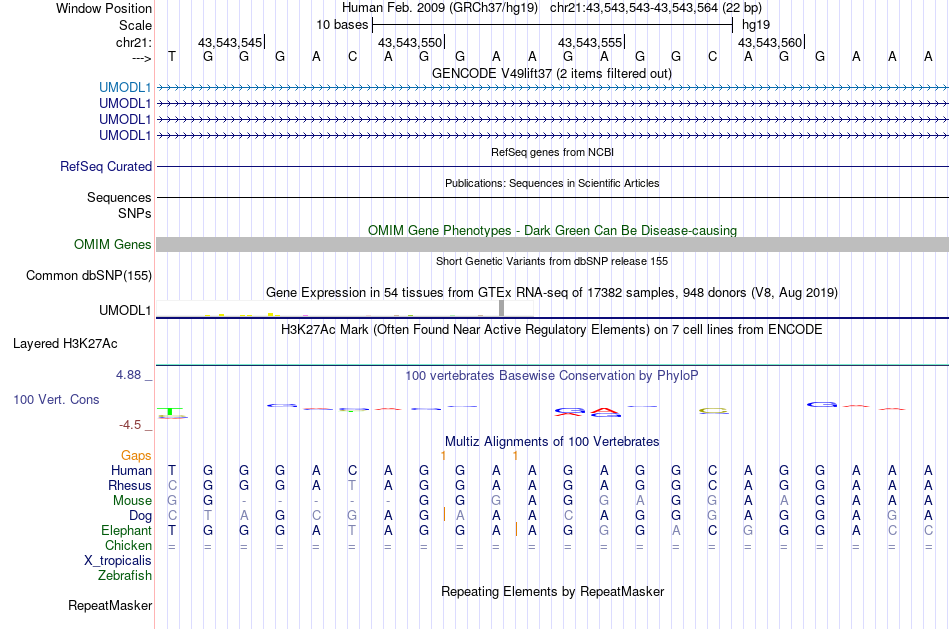
Task: Click the 43,543,560 position tick label
Action: (769, 42)
